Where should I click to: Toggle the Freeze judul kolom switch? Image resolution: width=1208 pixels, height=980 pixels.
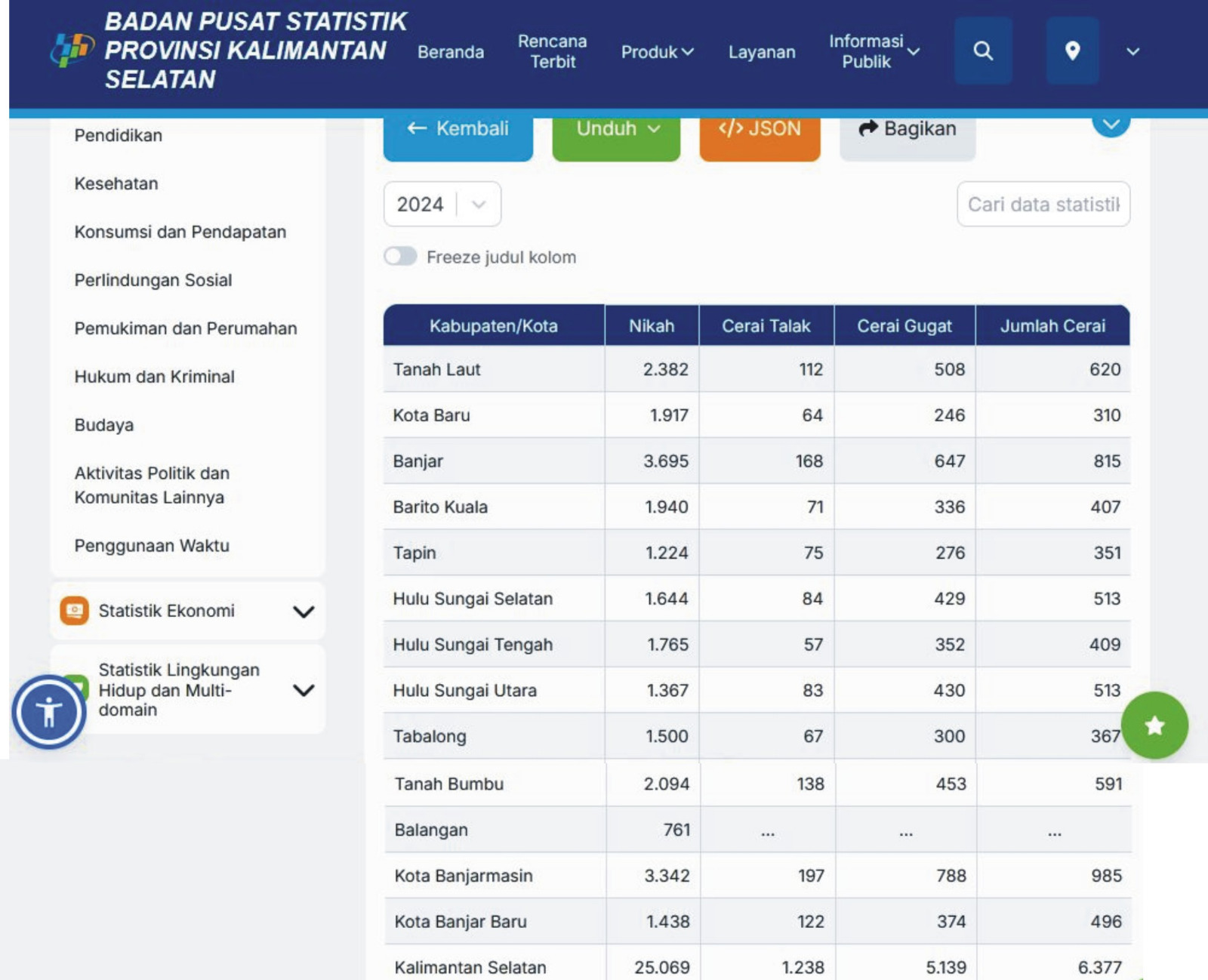(x=400, y=257)
